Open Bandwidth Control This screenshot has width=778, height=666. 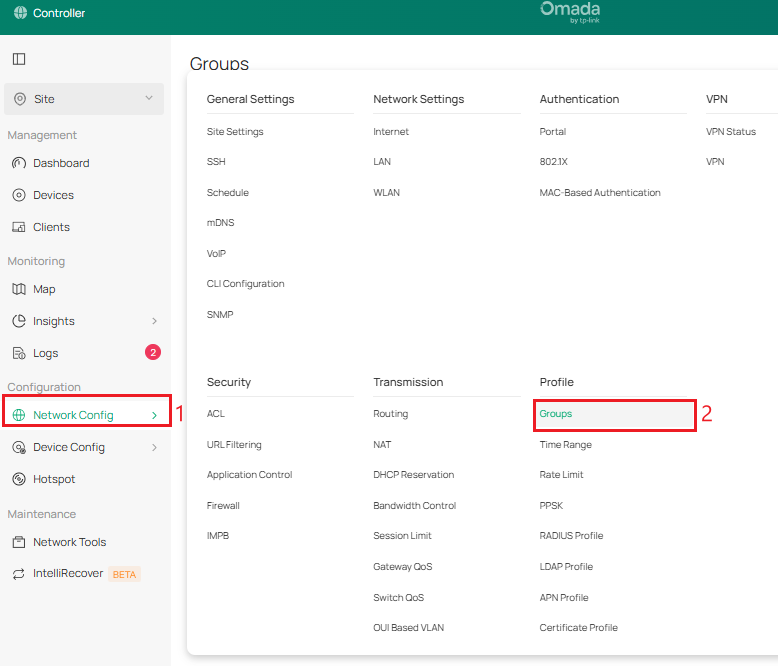click(x=414, y=506)
